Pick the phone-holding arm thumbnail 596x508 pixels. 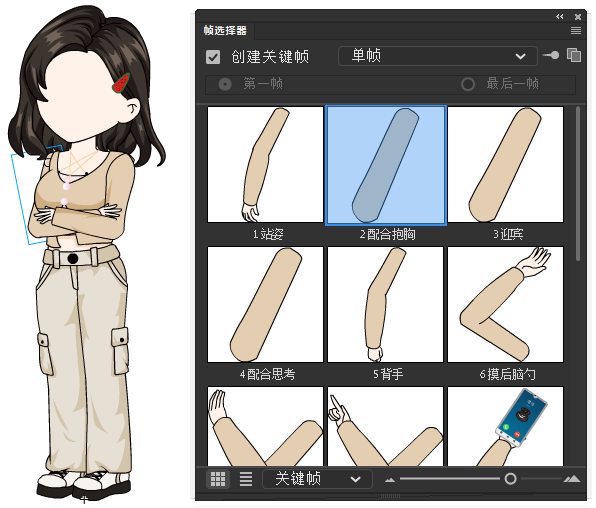[506, 426]
